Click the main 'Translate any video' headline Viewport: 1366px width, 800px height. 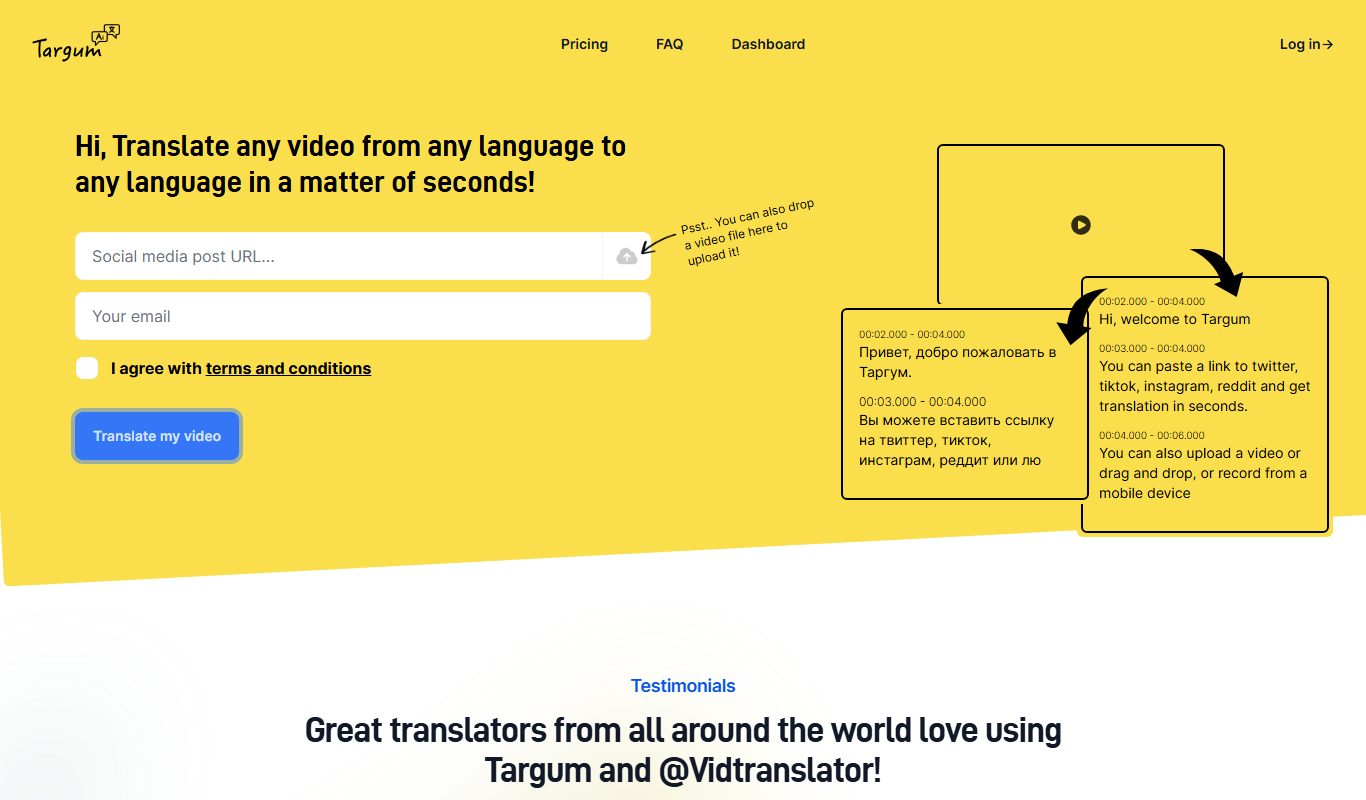coord(350,164)
